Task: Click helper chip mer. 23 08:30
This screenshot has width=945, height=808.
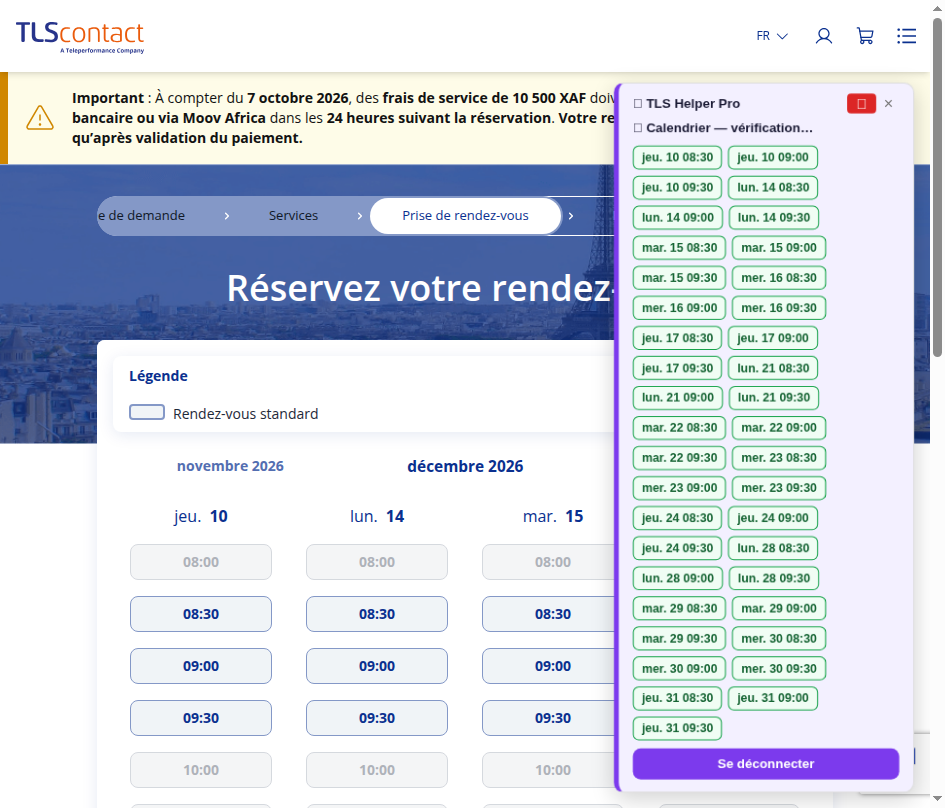Action: 779,458
